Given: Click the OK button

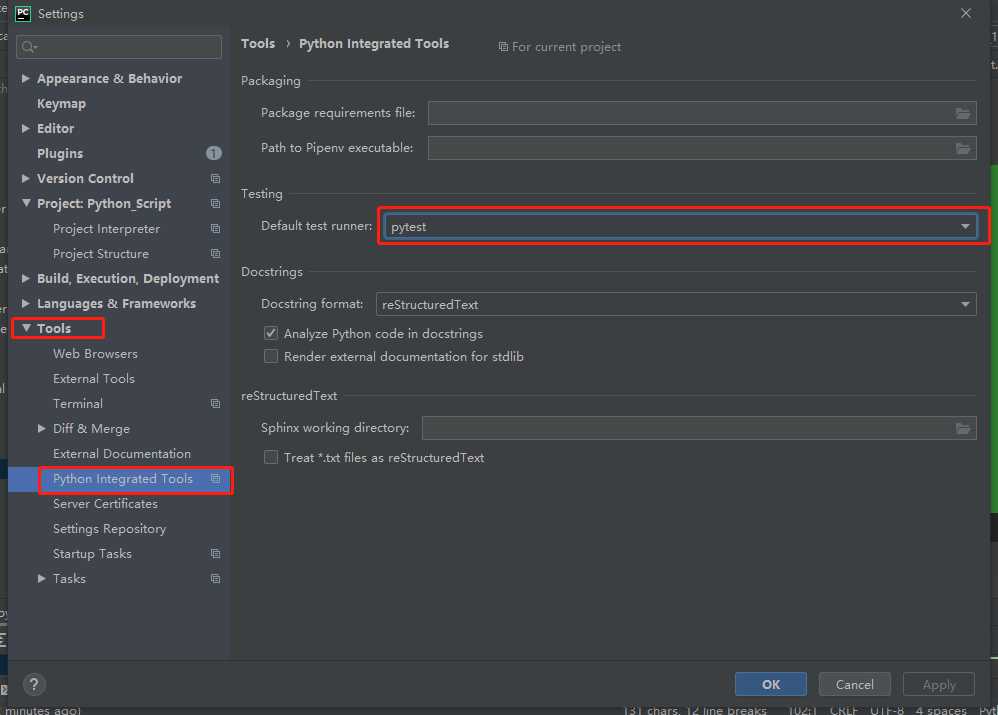Looking at the screenshot, I should click(771, 684).
